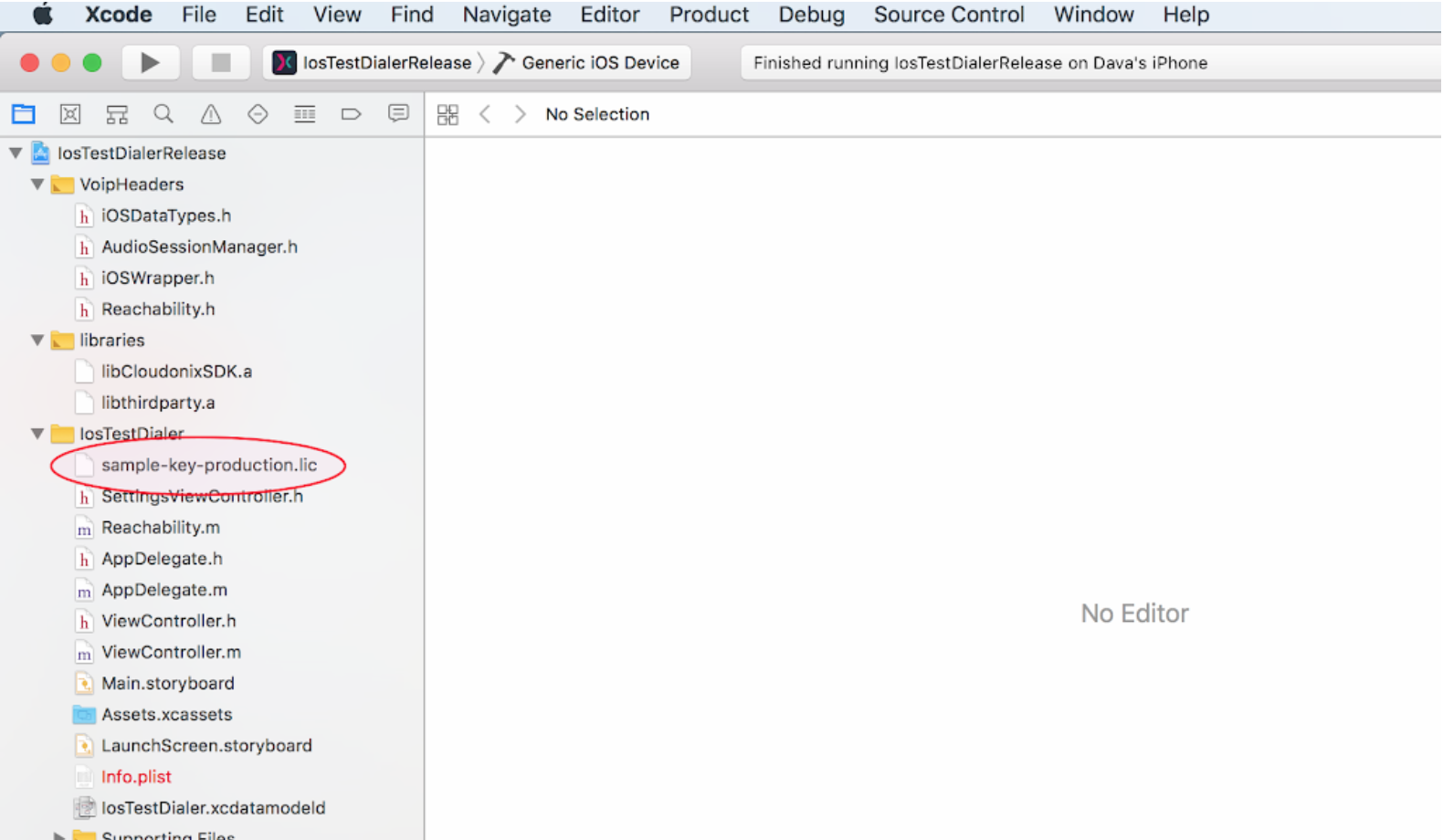Select sample-key-production.lic file
The width and height of the screenshot is (1443, 840).
coord(208,465)
